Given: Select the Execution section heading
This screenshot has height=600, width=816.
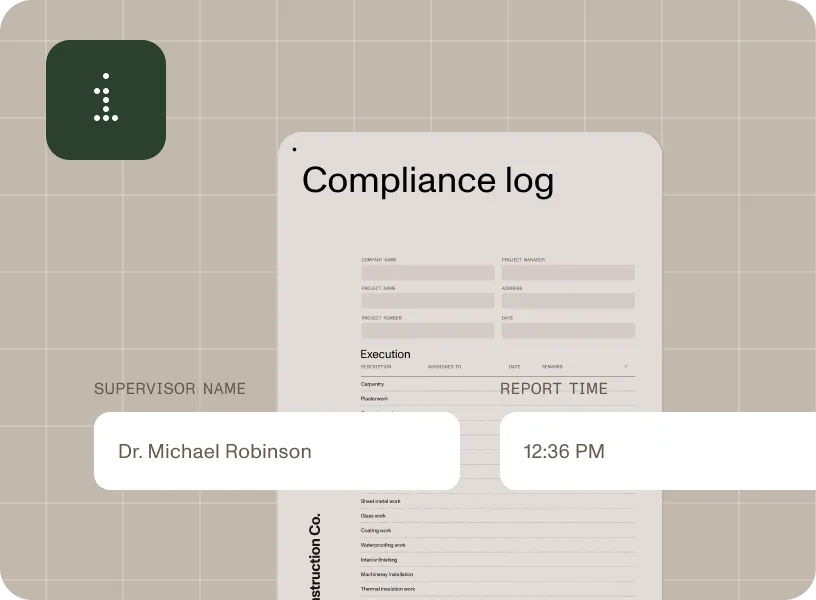Looking at the screenshot, I should click(385, 353).
